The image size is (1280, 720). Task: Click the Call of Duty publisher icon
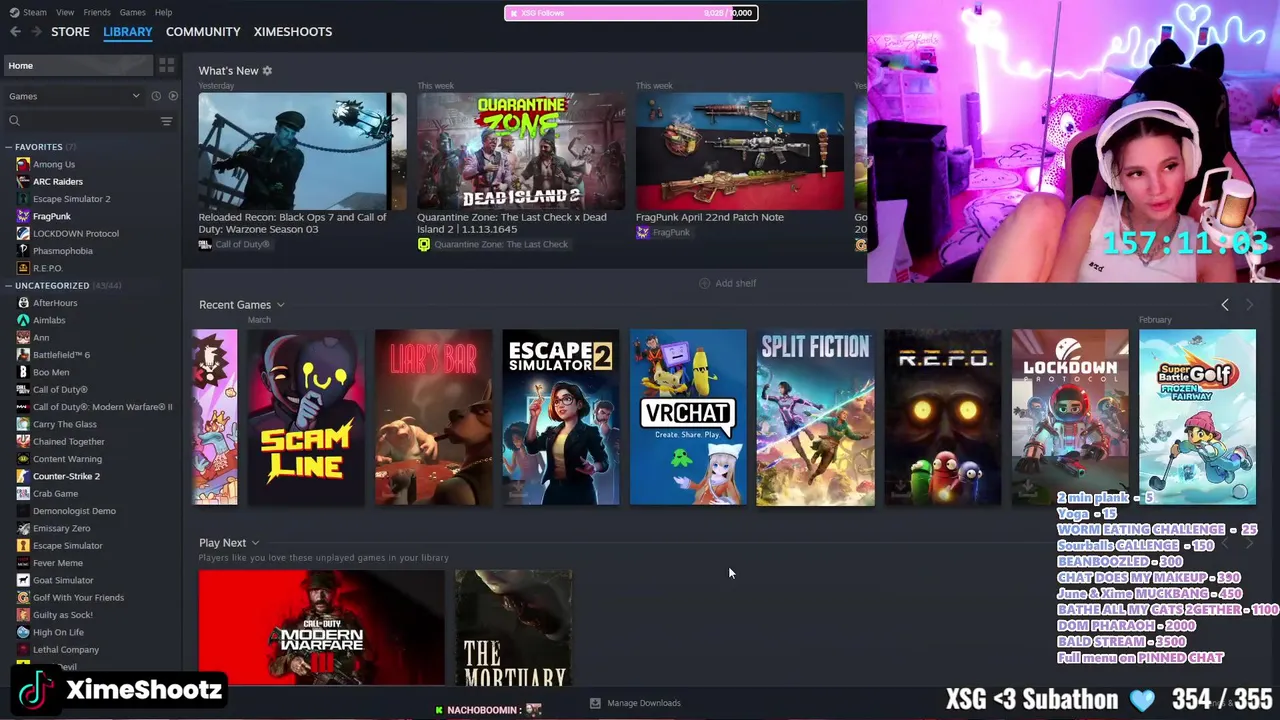pyautogui.click(x=205, y=244)
